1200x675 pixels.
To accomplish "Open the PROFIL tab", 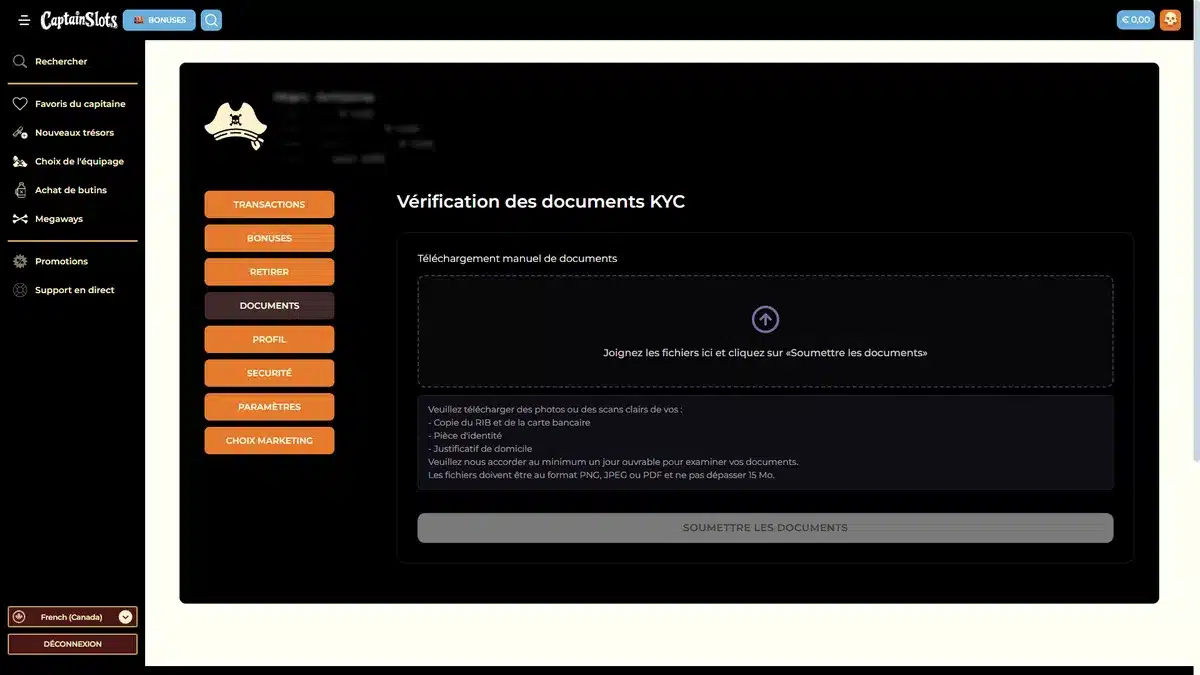I will click(269, 339).
